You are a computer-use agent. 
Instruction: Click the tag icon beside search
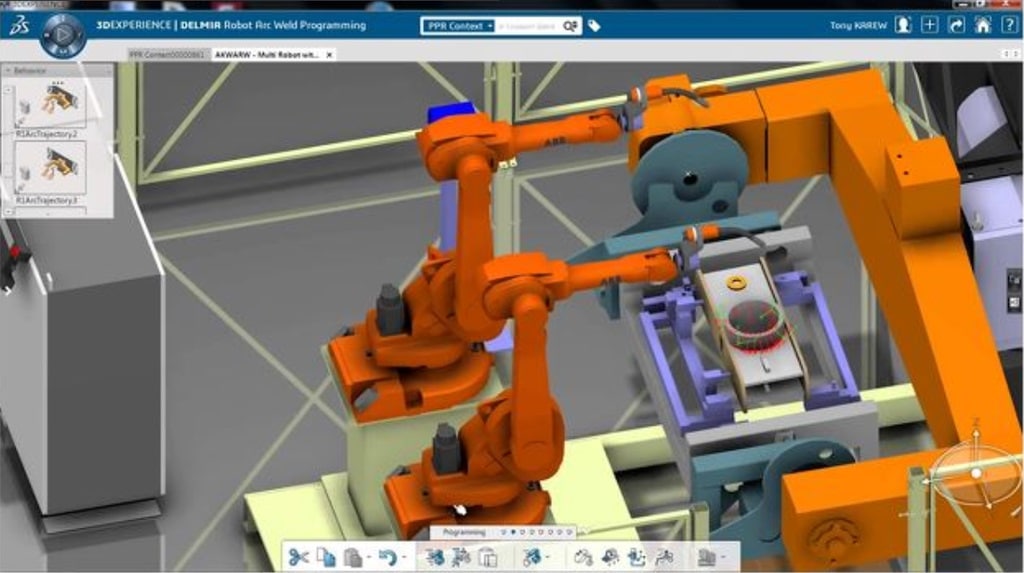tap(594, 25)
